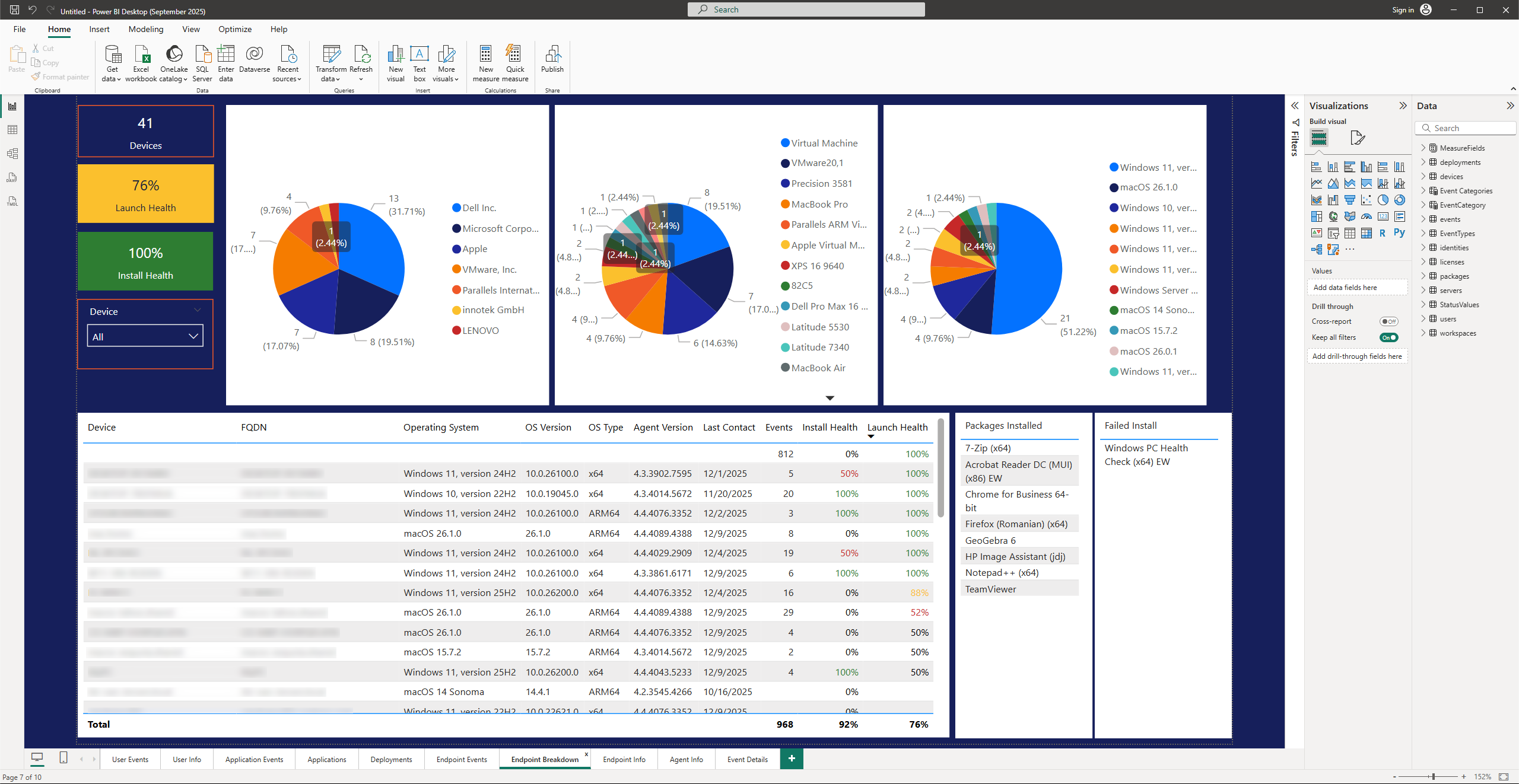The height and width of the screenshot is (784, 1519).
Task: Select the R script visual icon
Action: (1383, 233)
